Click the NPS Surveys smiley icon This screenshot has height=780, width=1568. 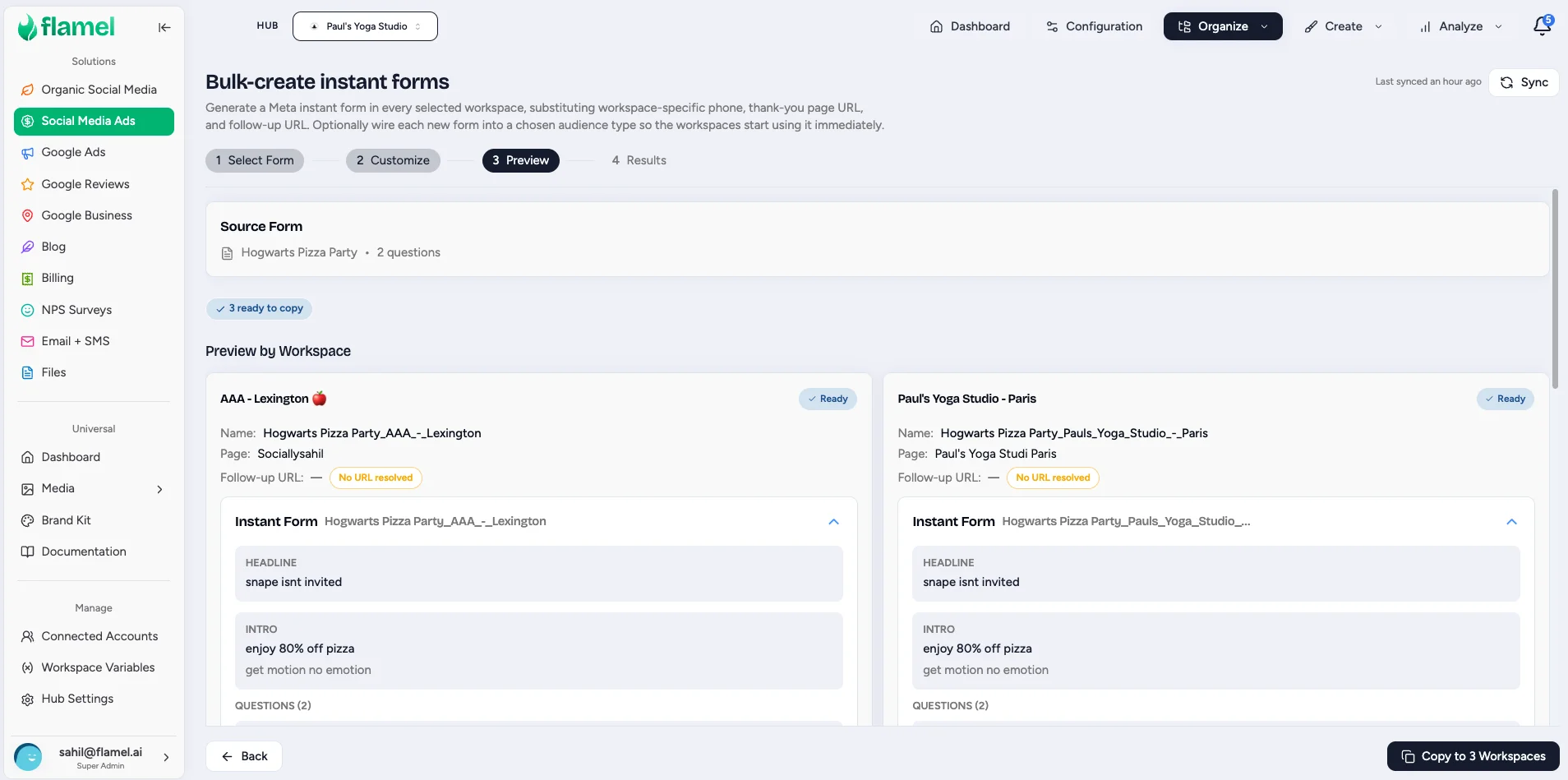pyautogui.click(x=27, y=310)
